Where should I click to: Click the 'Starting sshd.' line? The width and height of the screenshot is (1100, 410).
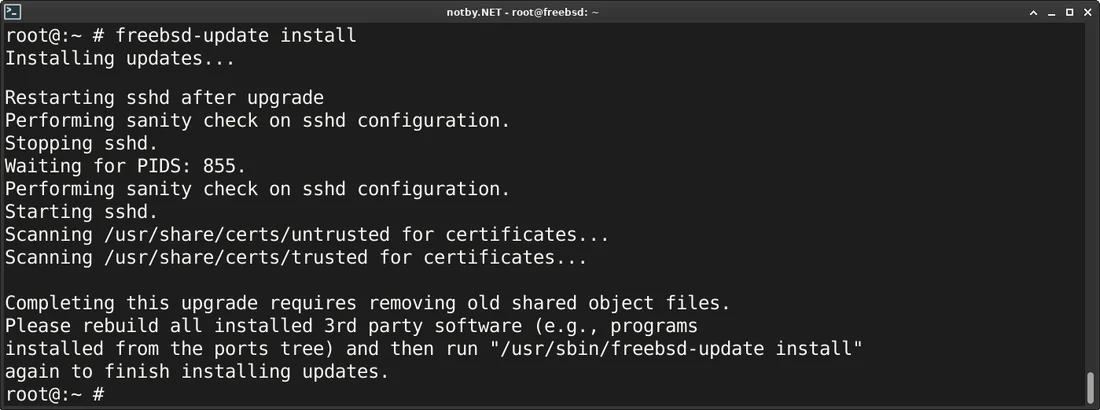(x=82, y=211)
